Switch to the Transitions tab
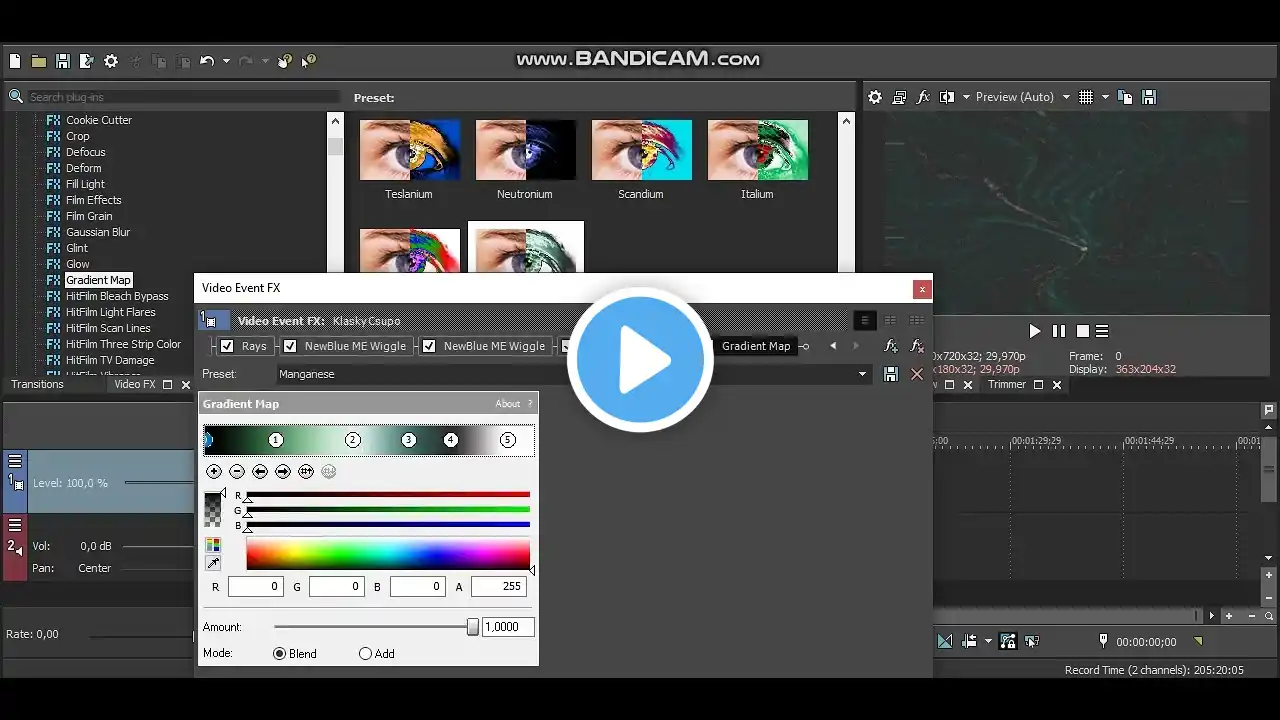Screen dimensions: 1280x720 (x=37, y=384)
